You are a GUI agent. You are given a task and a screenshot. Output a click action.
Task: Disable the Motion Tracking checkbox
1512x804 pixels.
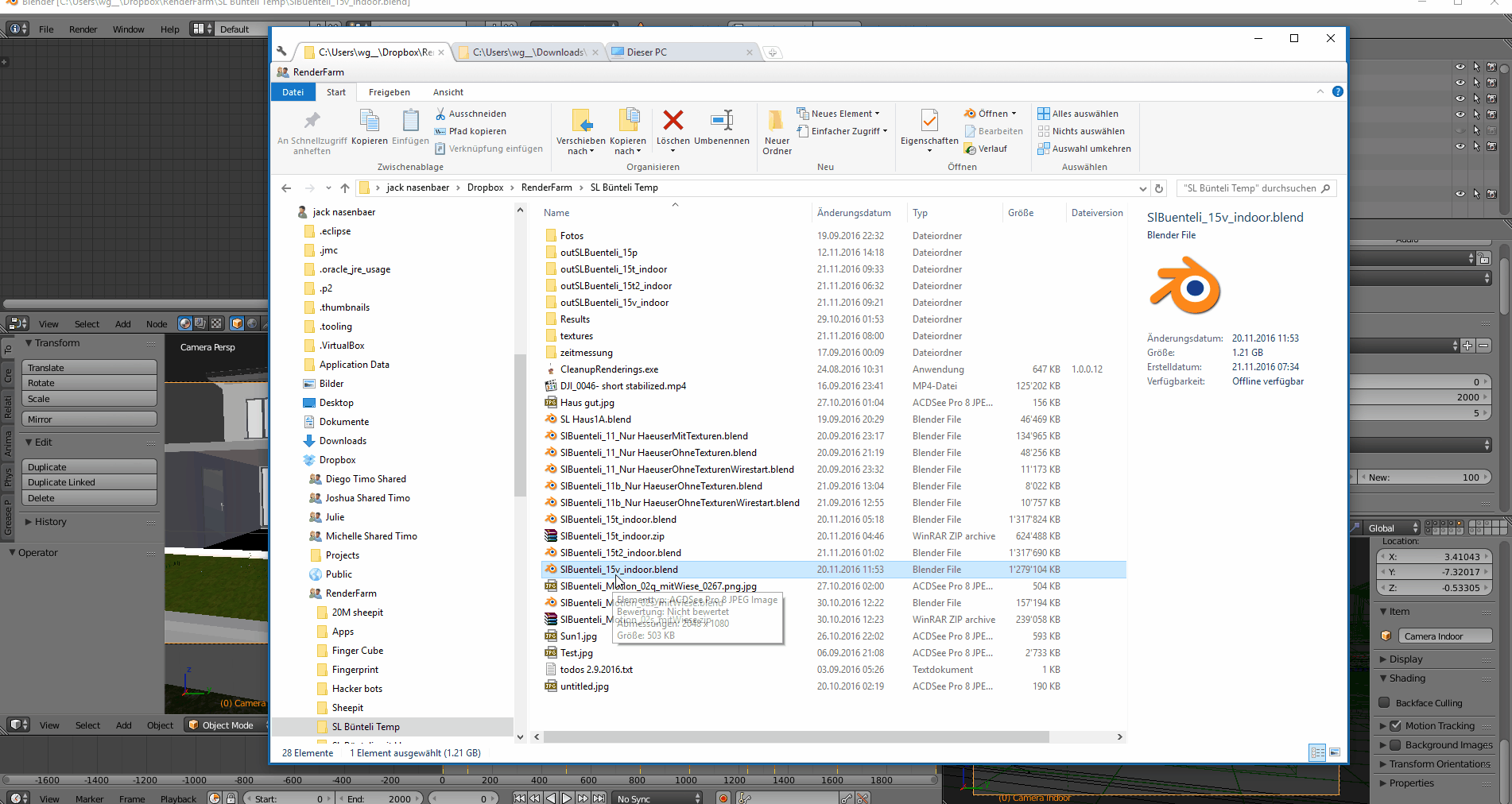pyautogui.click(x=1396, y=725)
